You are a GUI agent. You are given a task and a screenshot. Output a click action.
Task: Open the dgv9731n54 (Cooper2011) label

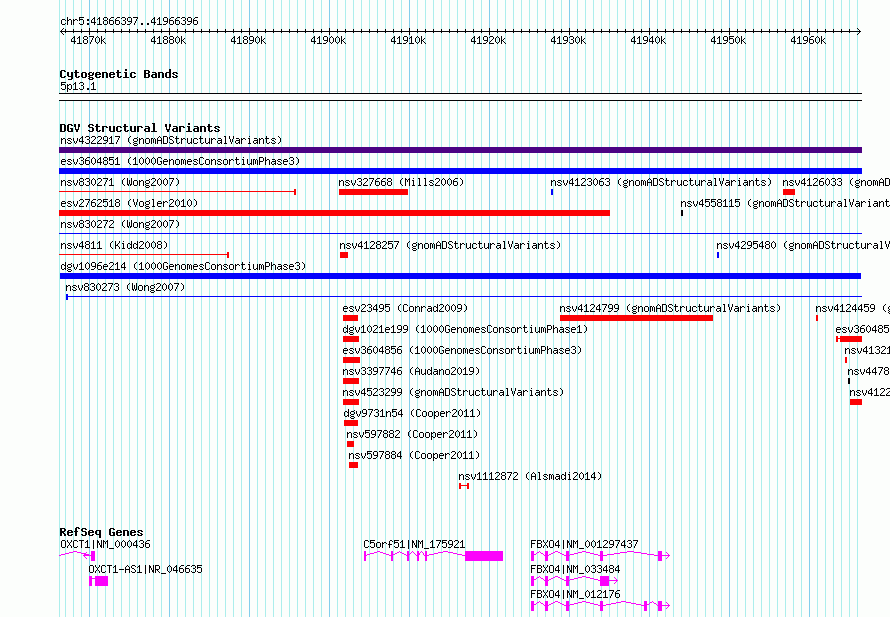[412, 413]
